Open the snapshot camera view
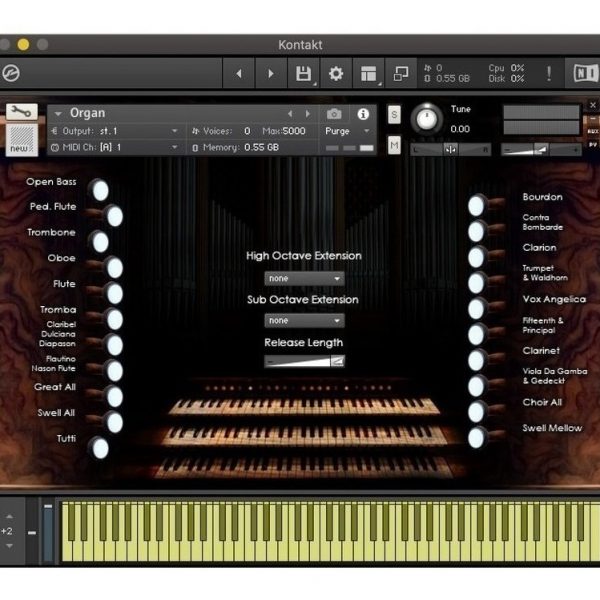 coord(334,114)
